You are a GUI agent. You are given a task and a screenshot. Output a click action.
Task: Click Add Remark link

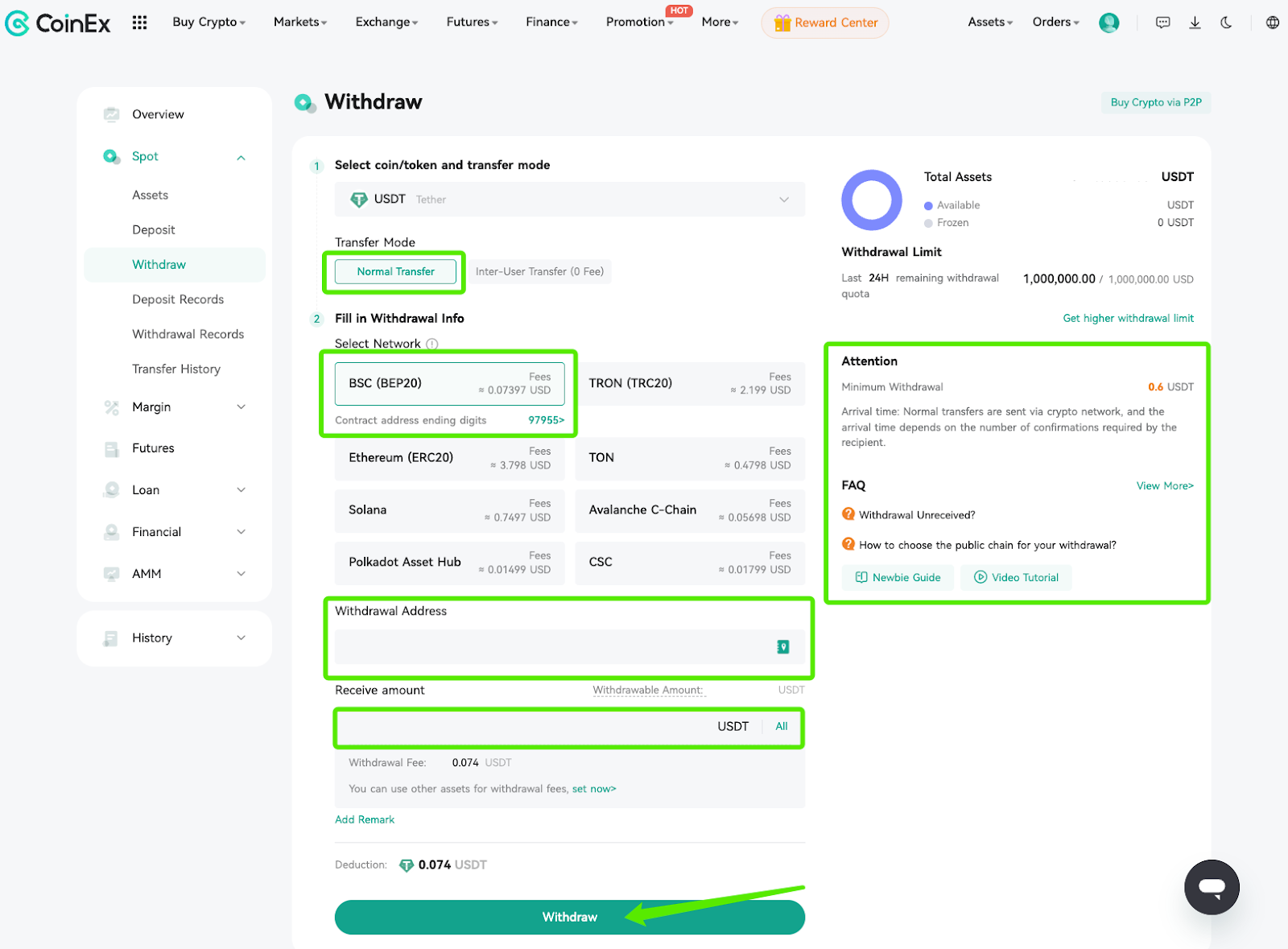tap(365, 819)
